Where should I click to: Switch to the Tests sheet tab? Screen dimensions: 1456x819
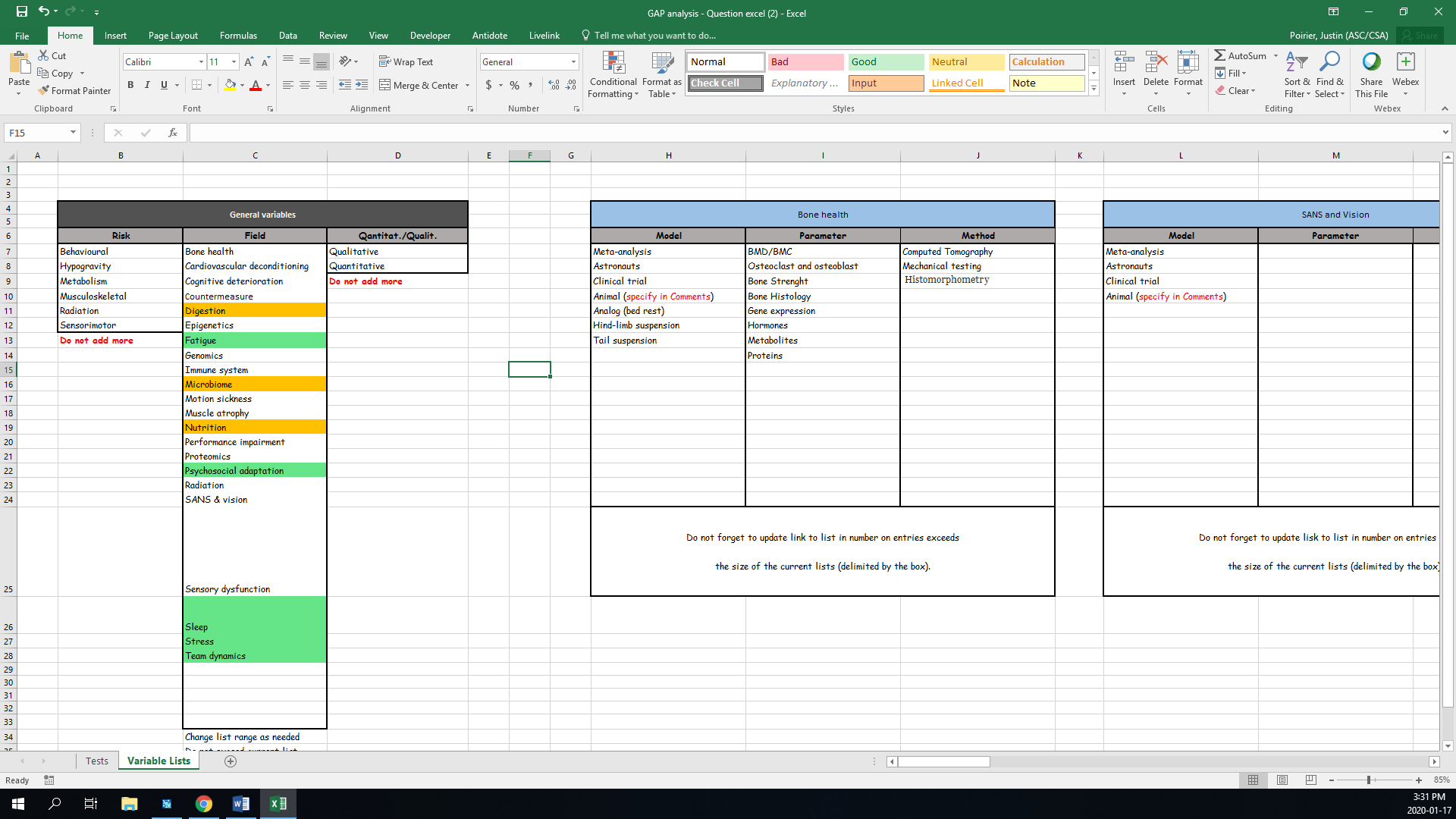click(x=97, y=761)
